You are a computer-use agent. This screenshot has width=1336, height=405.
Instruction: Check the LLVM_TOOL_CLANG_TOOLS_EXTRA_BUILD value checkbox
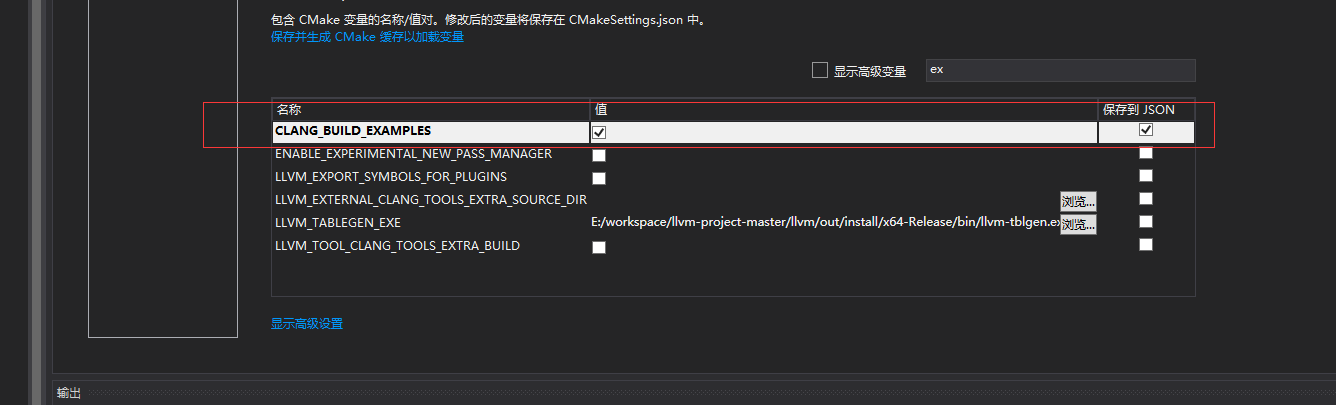(599, 248)
